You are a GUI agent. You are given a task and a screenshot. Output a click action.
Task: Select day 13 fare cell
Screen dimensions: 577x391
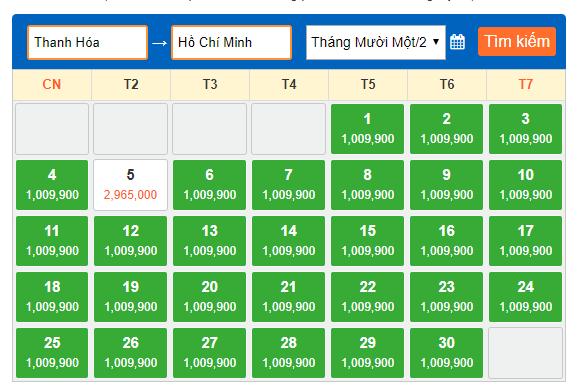click(209, 241)
